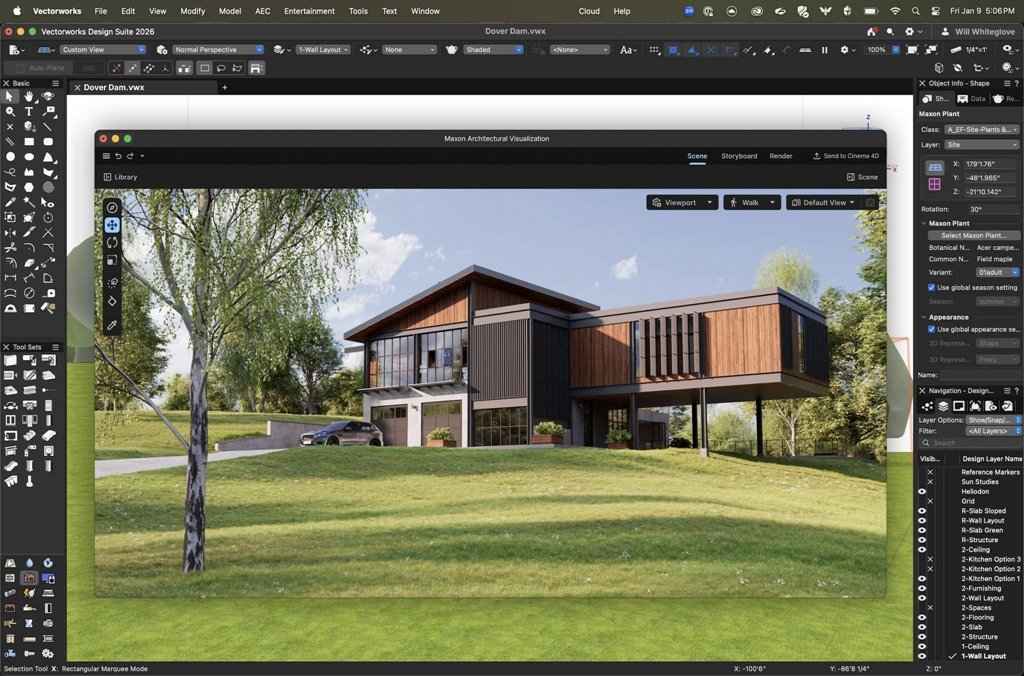Select the eyedropper tool in Maxon window

tap(112, 325)
